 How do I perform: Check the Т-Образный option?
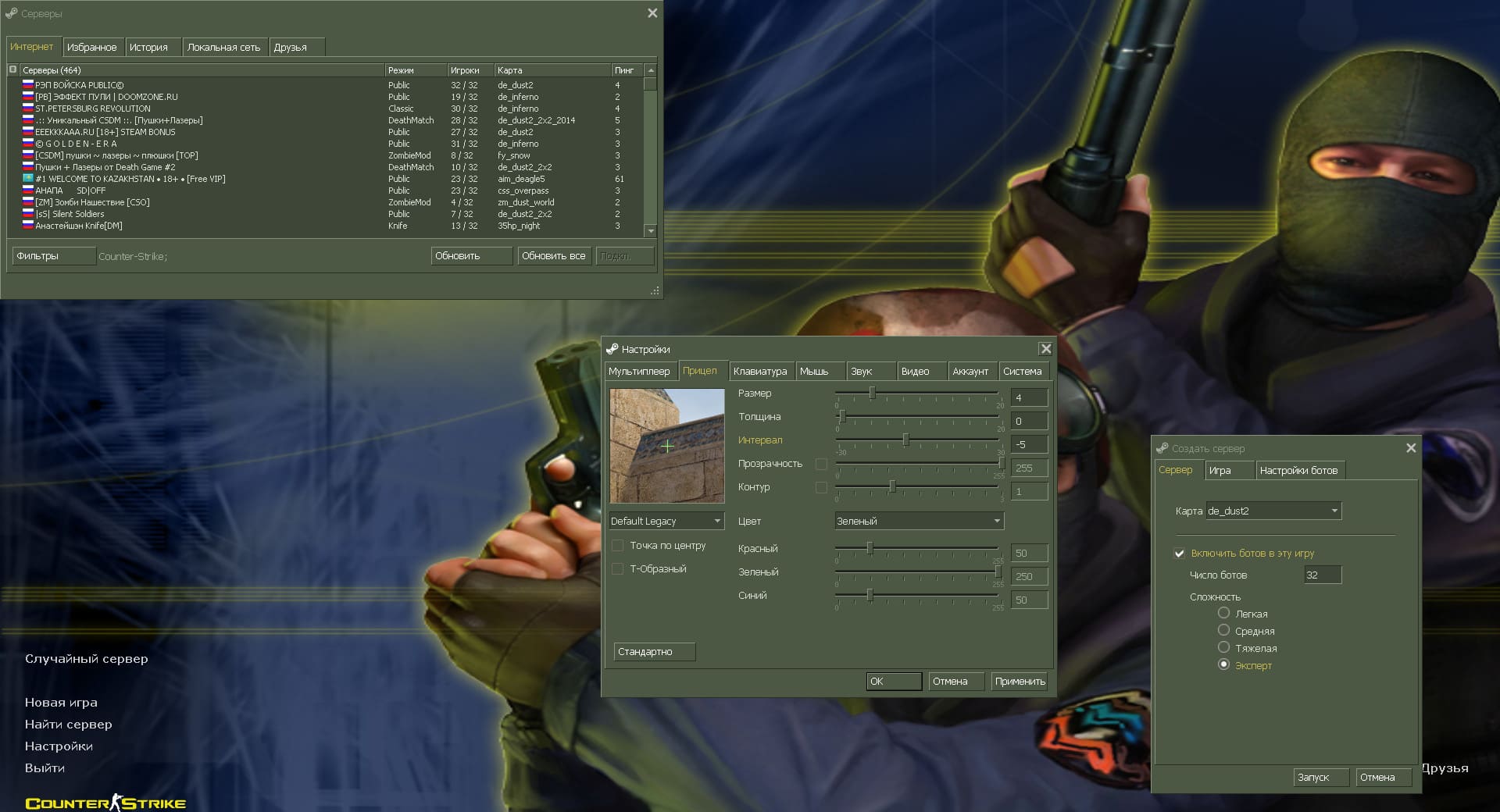coord(618,569)
